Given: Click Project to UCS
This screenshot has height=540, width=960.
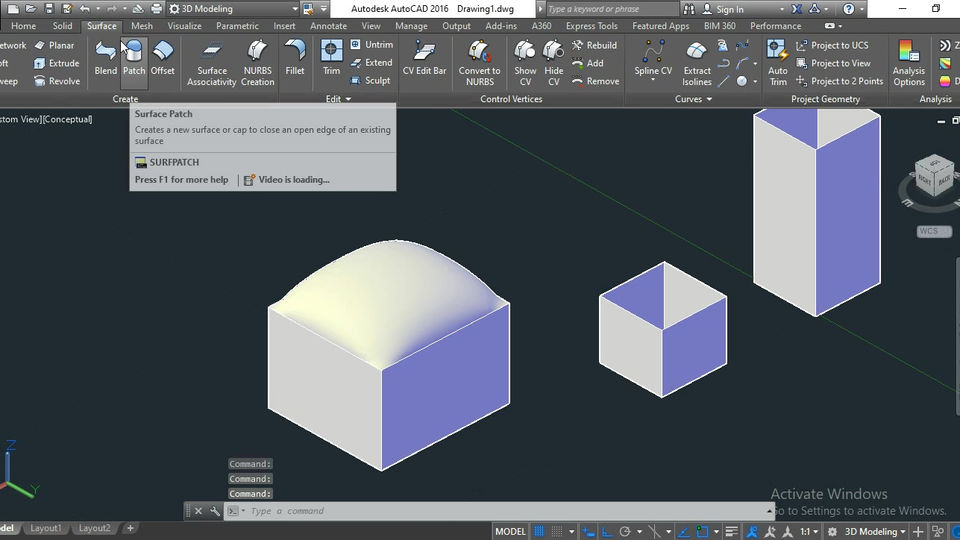Looking at the screenshot, I should click(x=832, y=45).
